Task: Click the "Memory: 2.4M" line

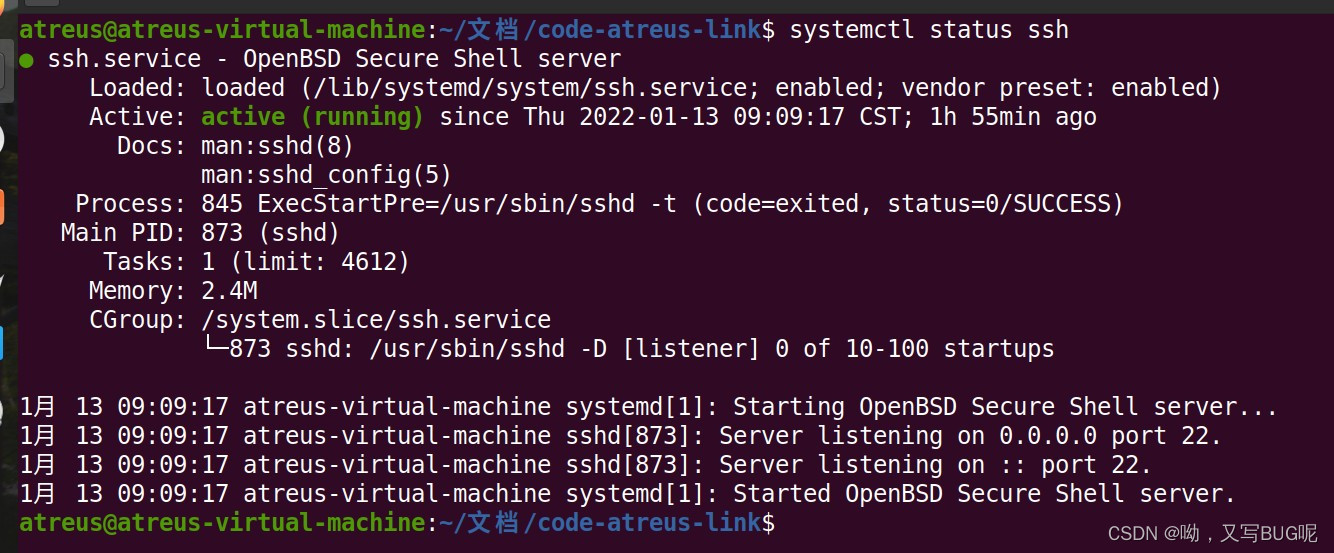Action: 173,291
